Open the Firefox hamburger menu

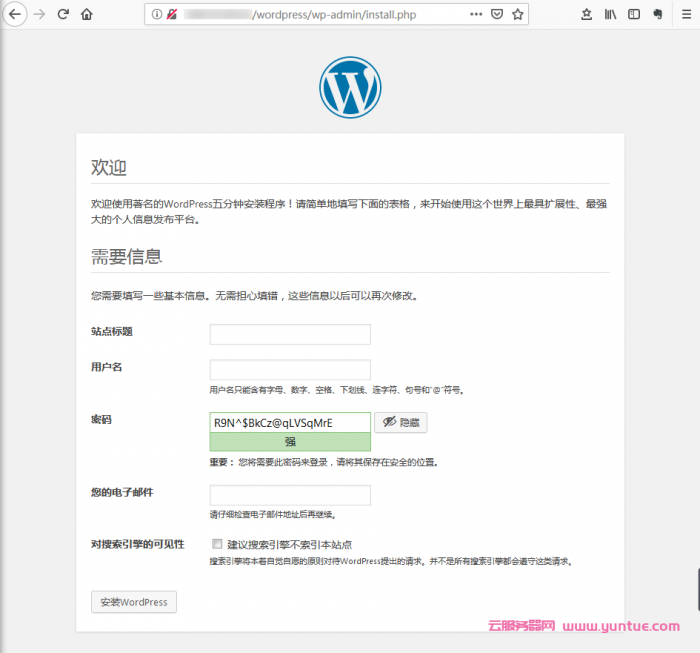(x=684, y=14)
